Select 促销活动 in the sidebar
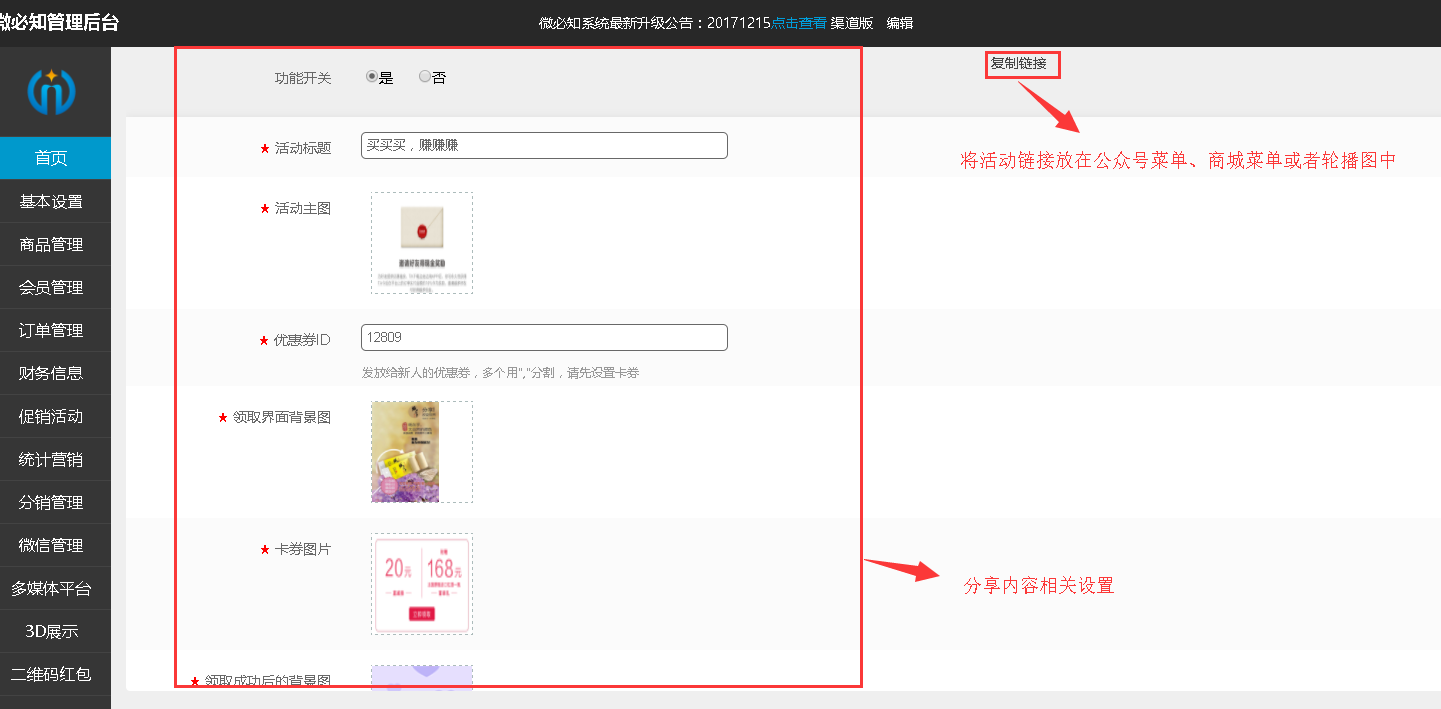The image size is (1441, 709). coord(55,416)
